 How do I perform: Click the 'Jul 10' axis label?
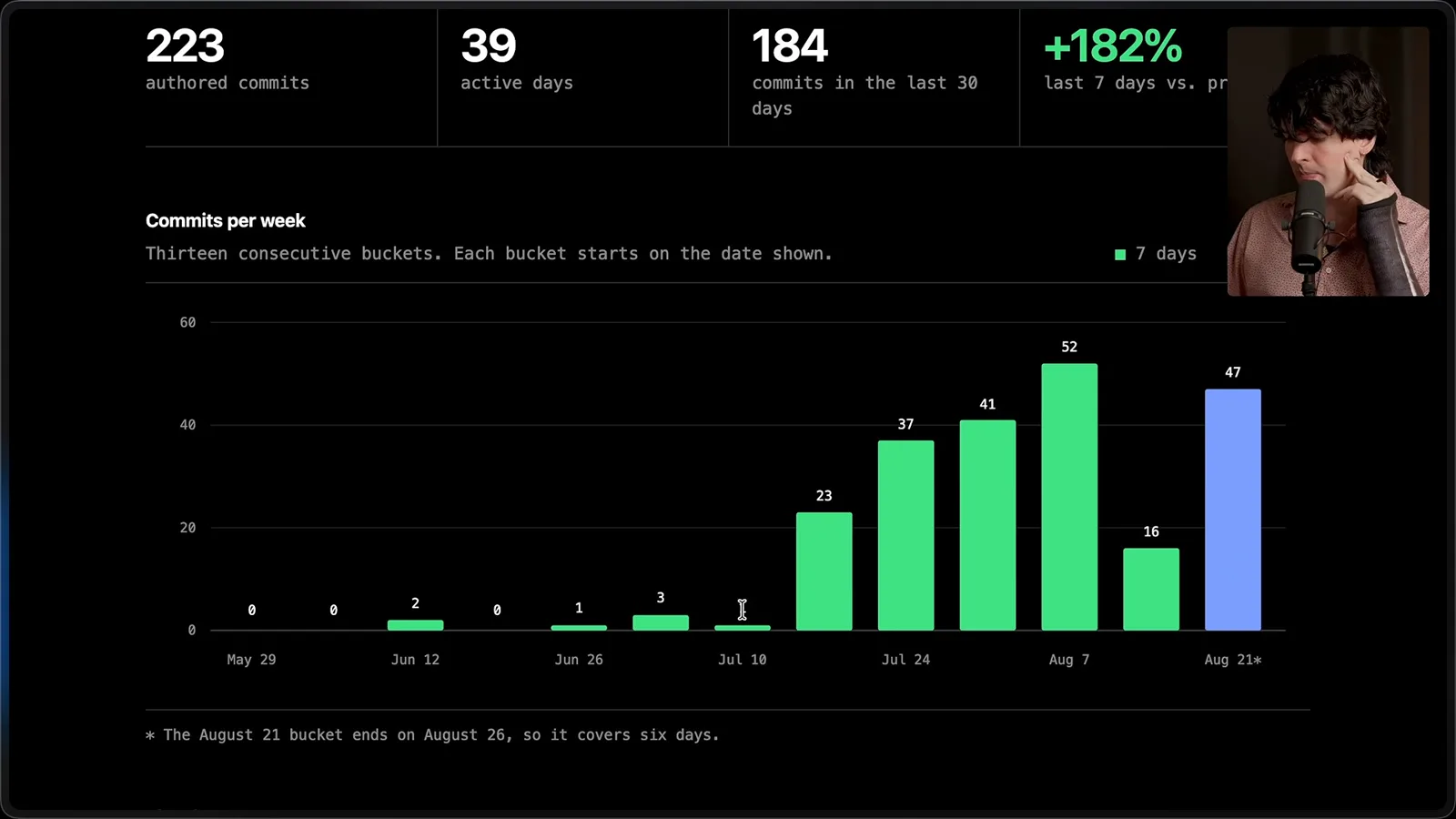(743, 660)
